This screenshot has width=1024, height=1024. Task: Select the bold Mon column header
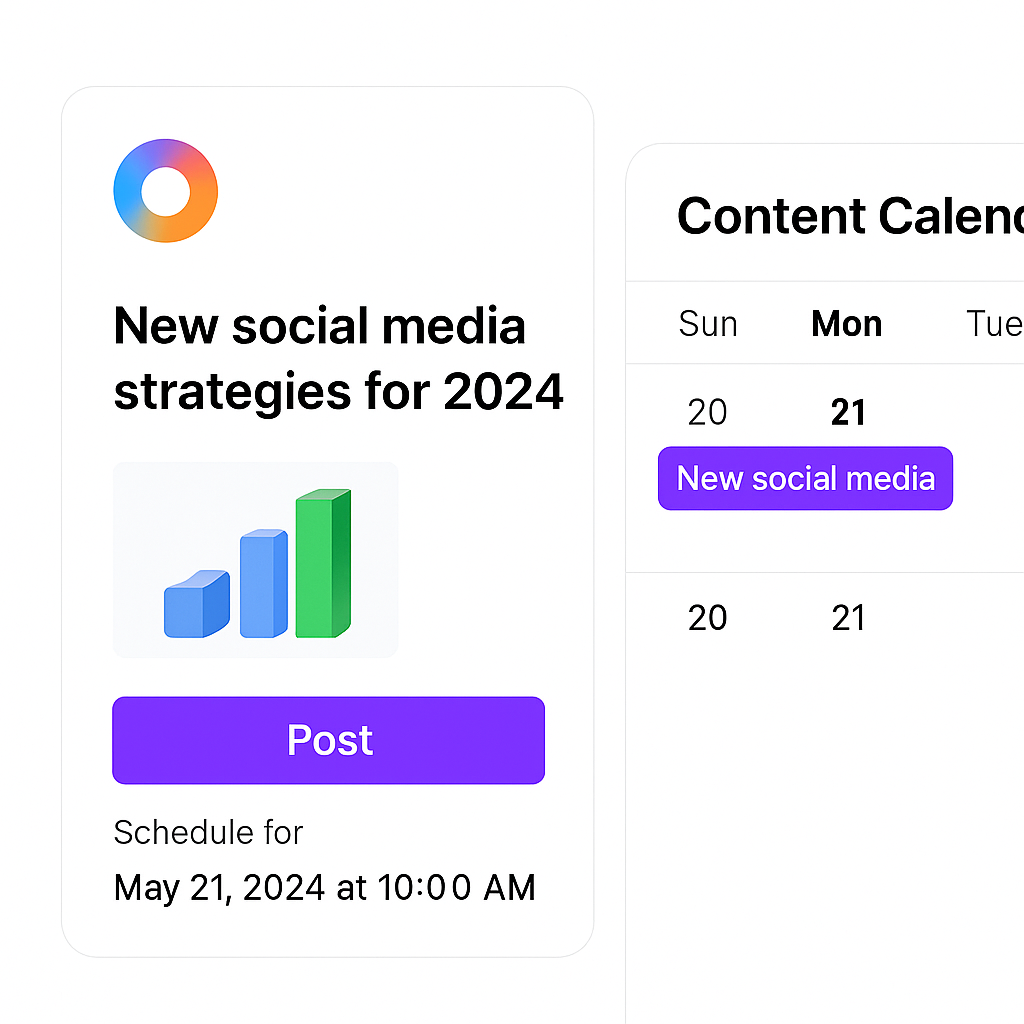pyautogui.click(x=847, y=324)
